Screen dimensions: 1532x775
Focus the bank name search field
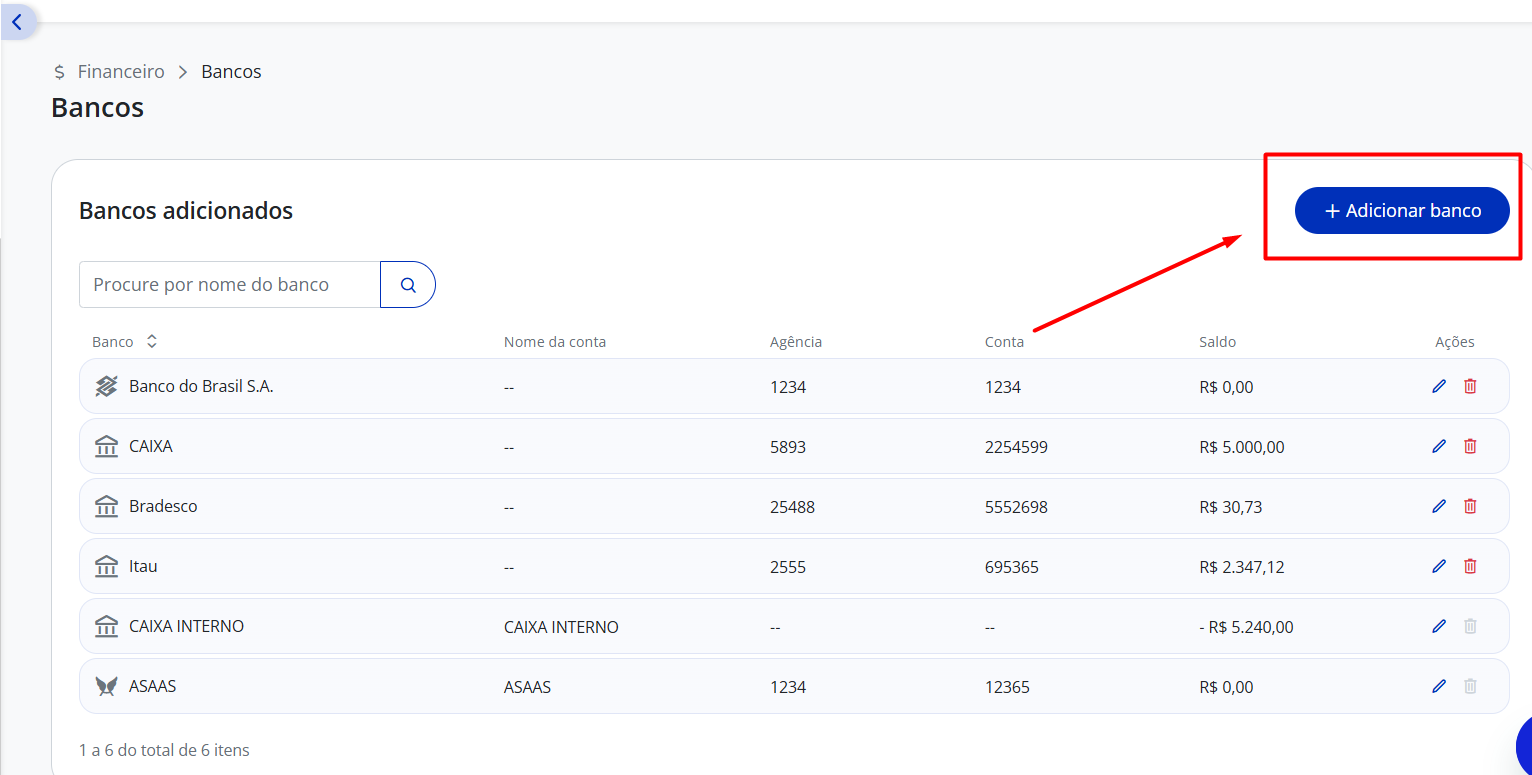[230, 284]
